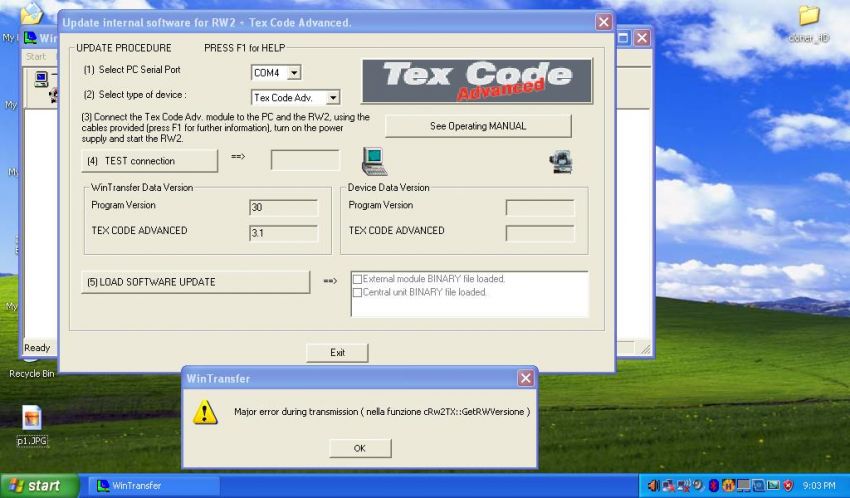Click the Major error during transmission message text
This screenshot has width=850, height=498.
(382, 412)
